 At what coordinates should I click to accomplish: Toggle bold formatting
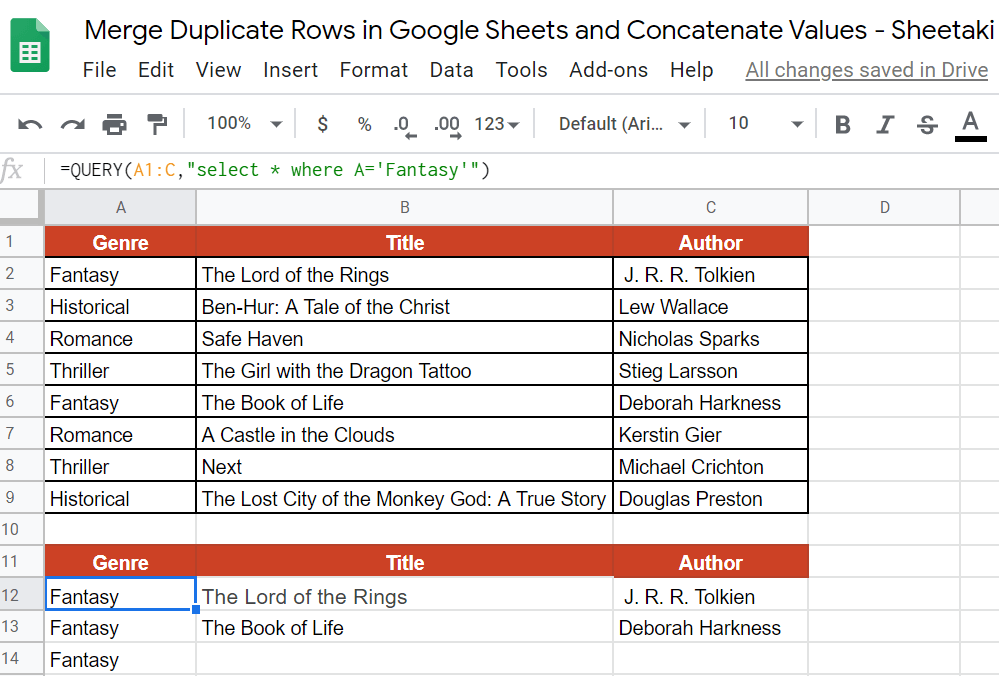point(842,123)
